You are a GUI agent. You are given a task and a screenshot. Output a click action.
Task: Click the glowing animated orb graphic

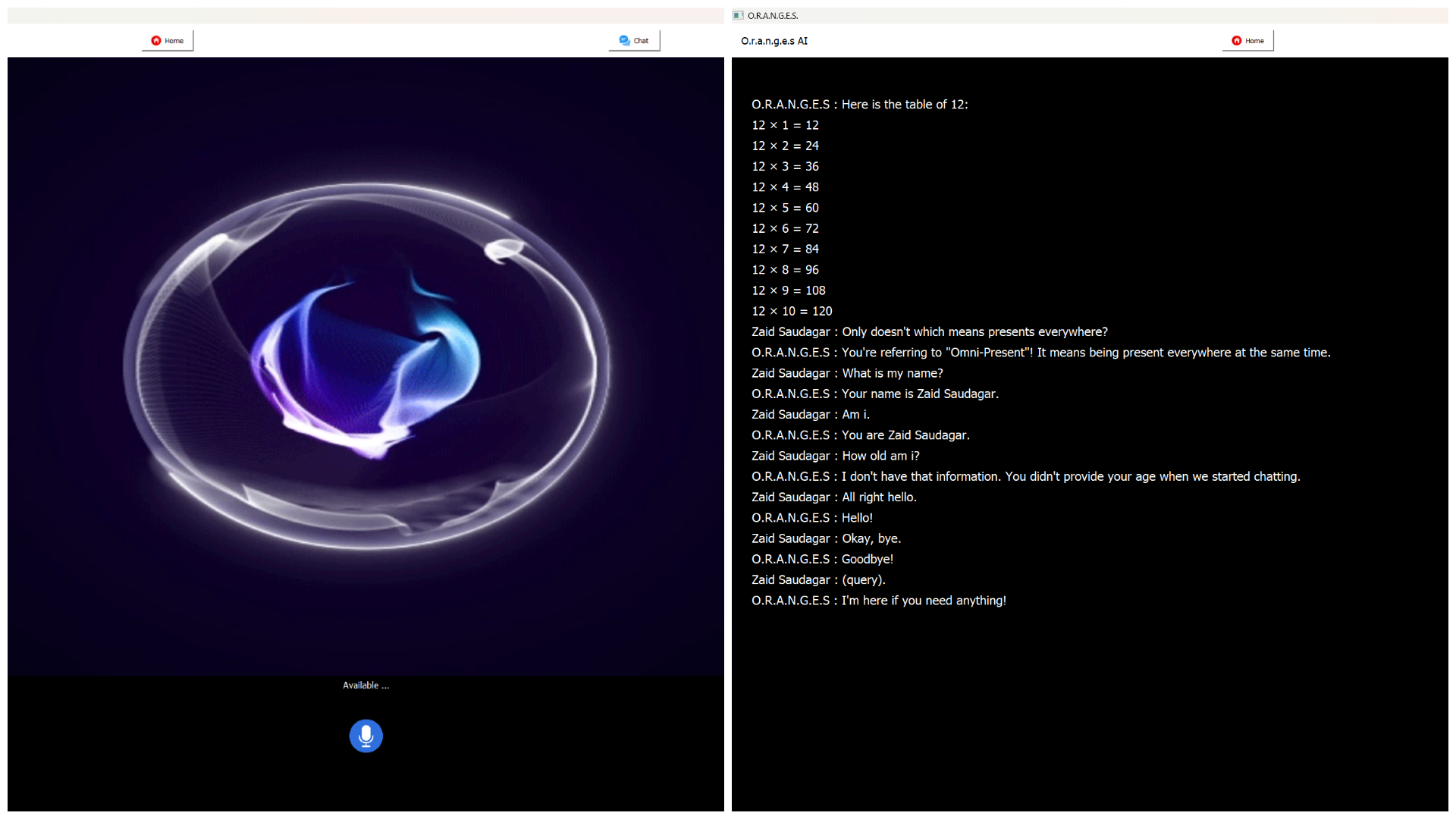[366, 366]
